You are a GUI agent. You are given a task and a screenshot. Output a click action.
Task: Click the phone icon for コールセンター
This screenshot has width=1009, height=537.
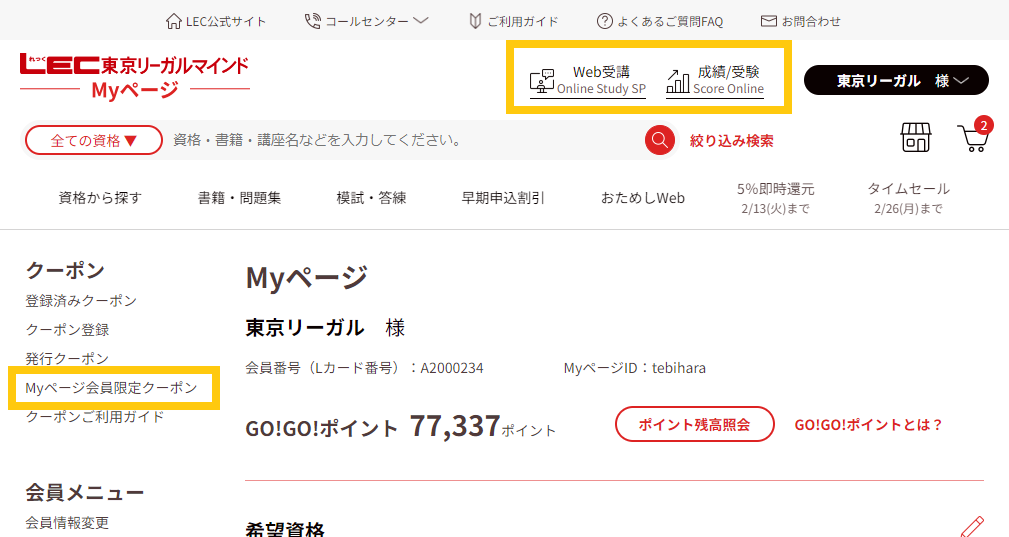(312, 21)
